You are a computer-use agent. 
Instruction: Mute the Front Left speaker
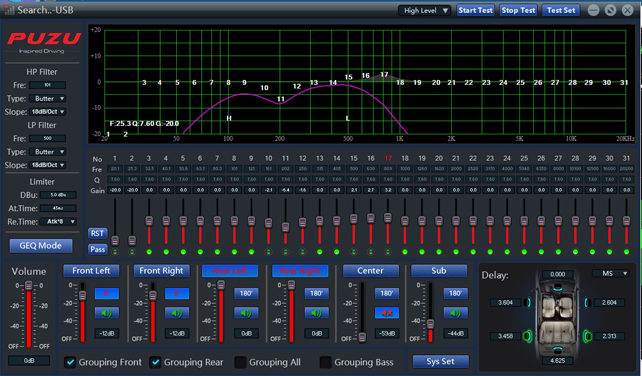pyautogui.click(x=106, y=313)
